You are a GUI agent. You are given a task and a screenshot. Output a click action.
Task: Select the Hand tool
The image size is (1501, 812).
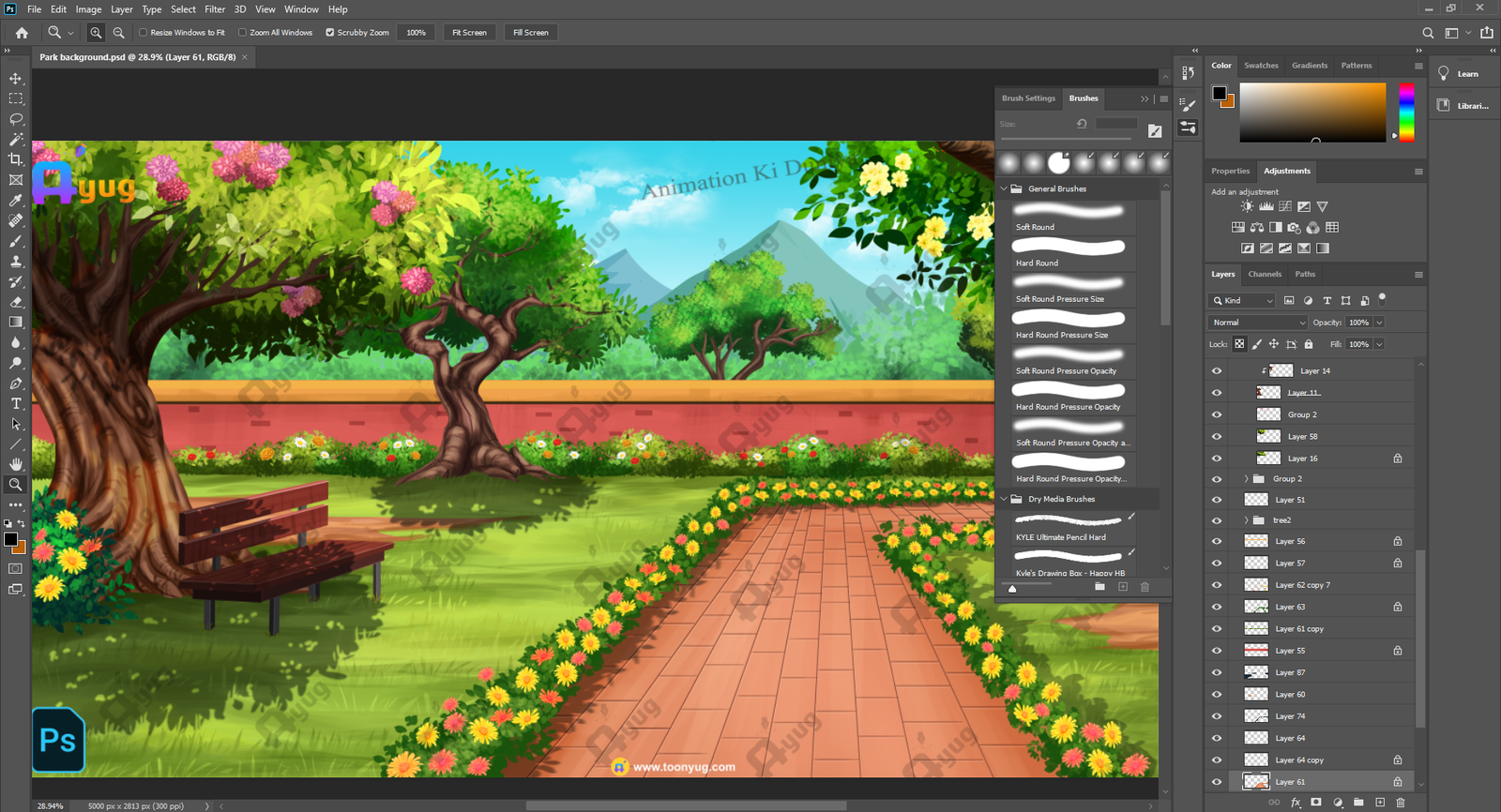tap(16, 464)
